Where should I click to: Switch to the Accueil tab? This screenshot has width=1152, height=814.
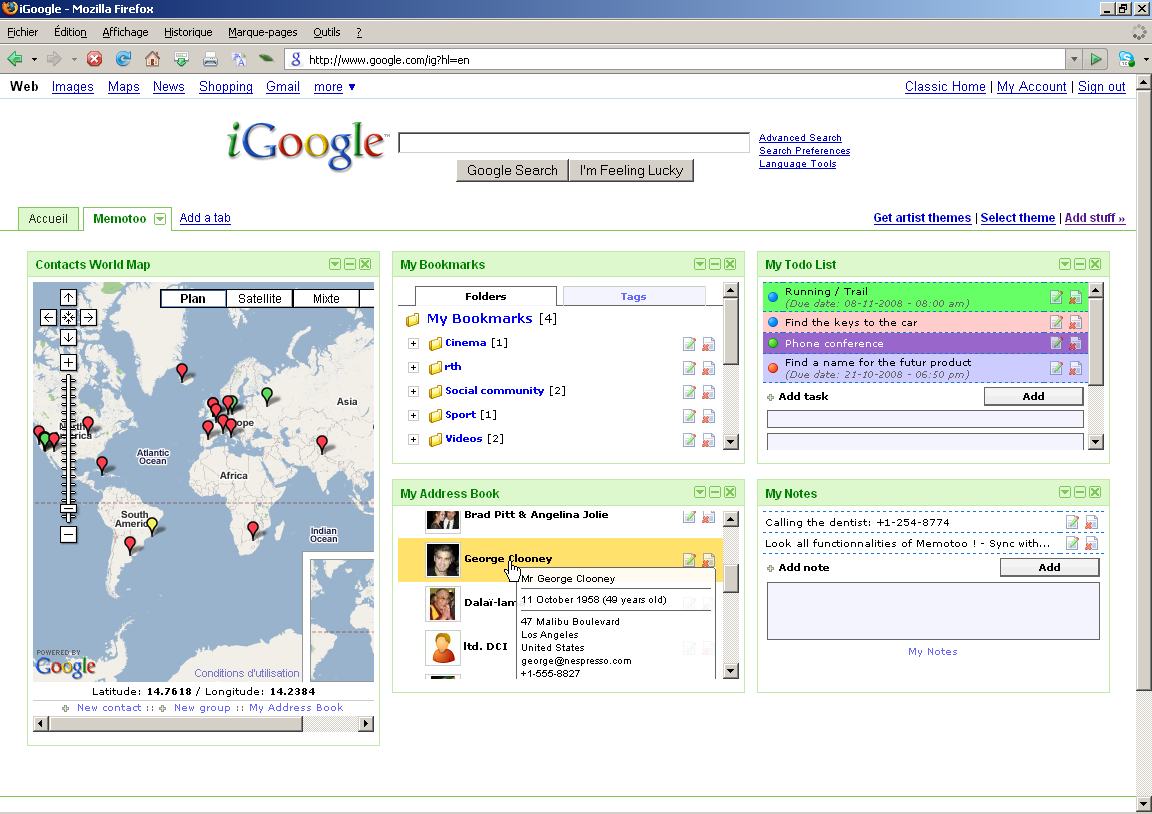[x=48, y=219]
